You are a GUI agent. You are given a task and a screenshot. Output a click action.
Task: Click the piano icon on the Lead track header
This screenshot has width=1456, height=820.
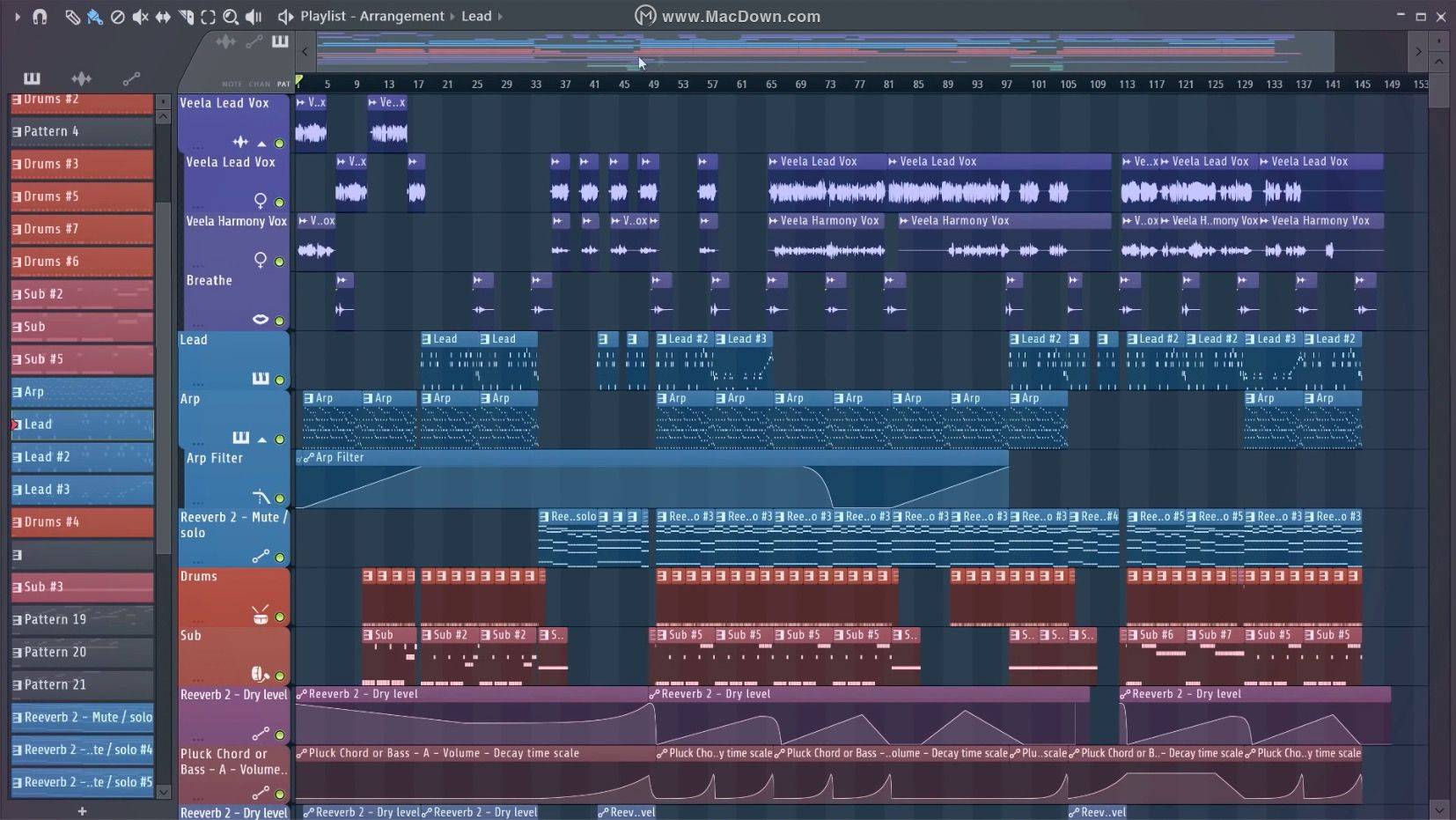261,379
